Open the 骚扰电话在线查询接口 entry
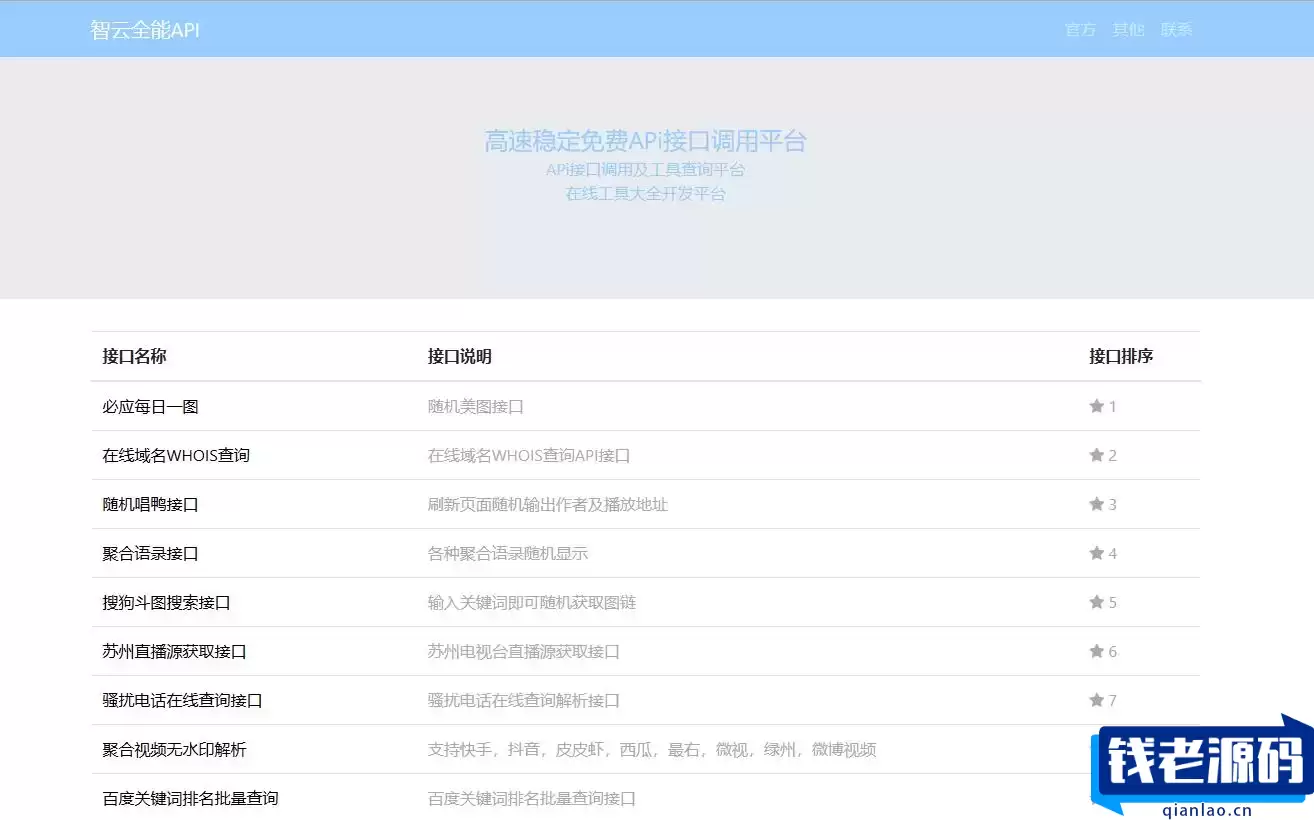This screenshot has height=820, width=1314. 182,701
